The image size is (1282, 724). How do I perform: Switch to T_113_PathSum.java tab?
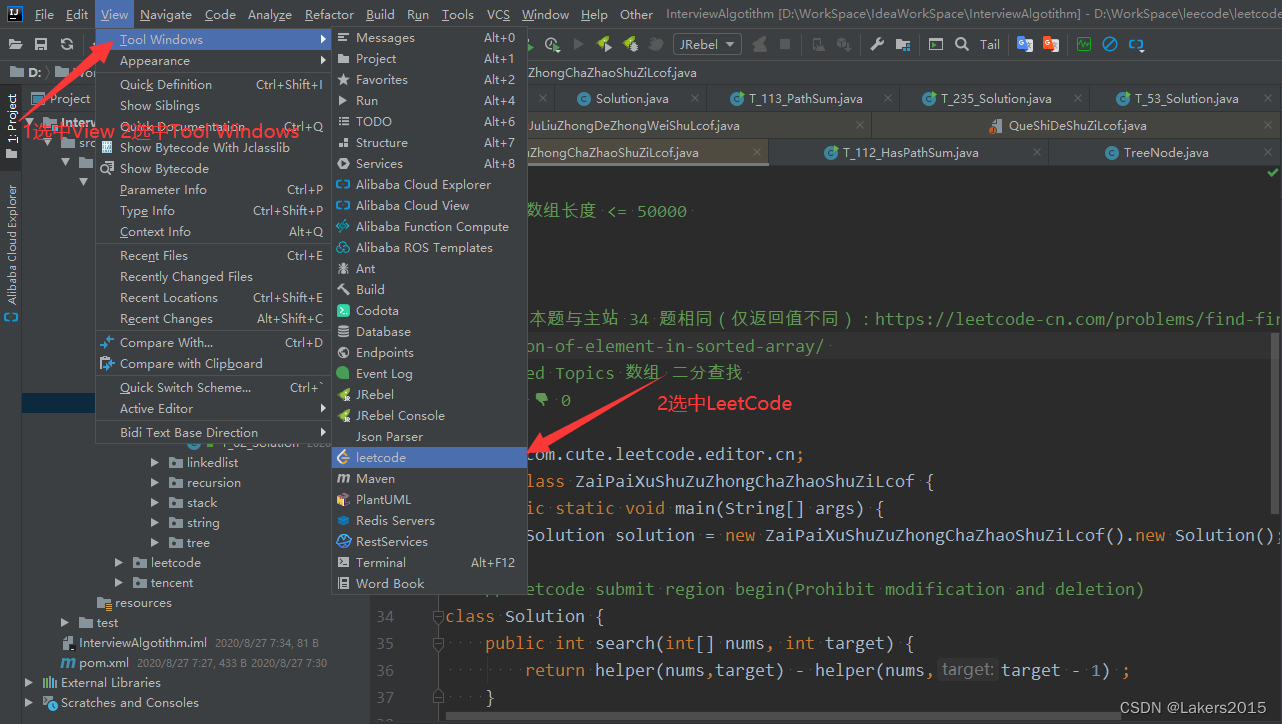[x=803, y=98]
